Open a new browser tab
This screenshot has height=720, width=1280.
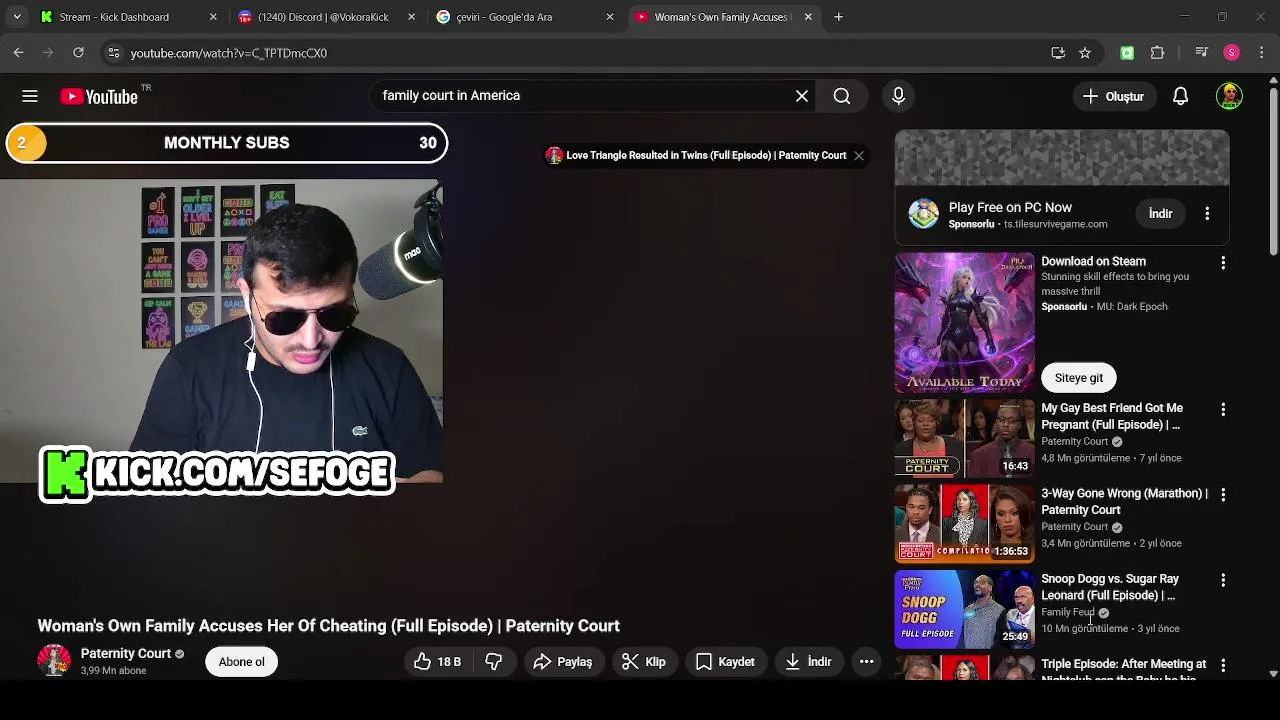tap(839, 17)
